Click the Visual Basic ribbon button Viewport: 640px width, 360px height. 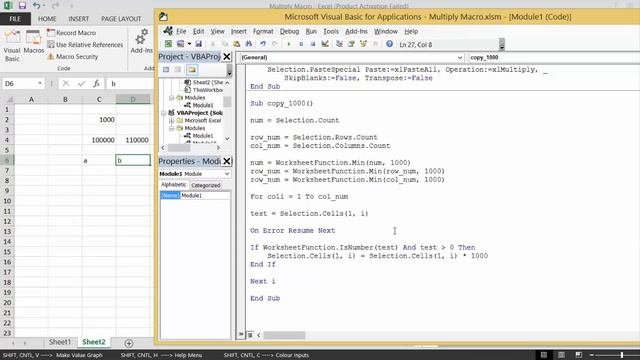coord(12,46)
